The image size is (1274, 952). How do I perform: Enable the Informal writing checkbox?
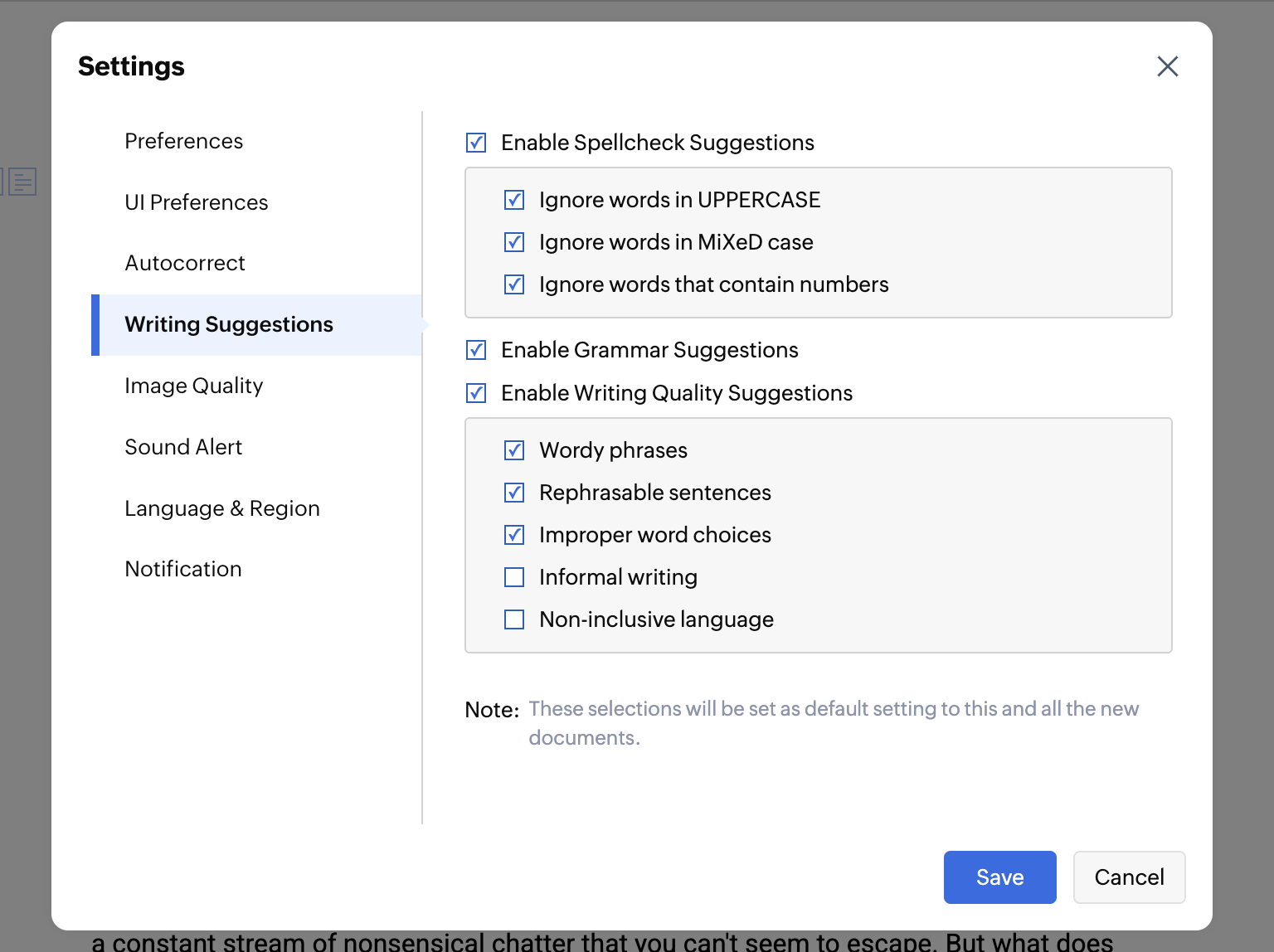[514, 577]
